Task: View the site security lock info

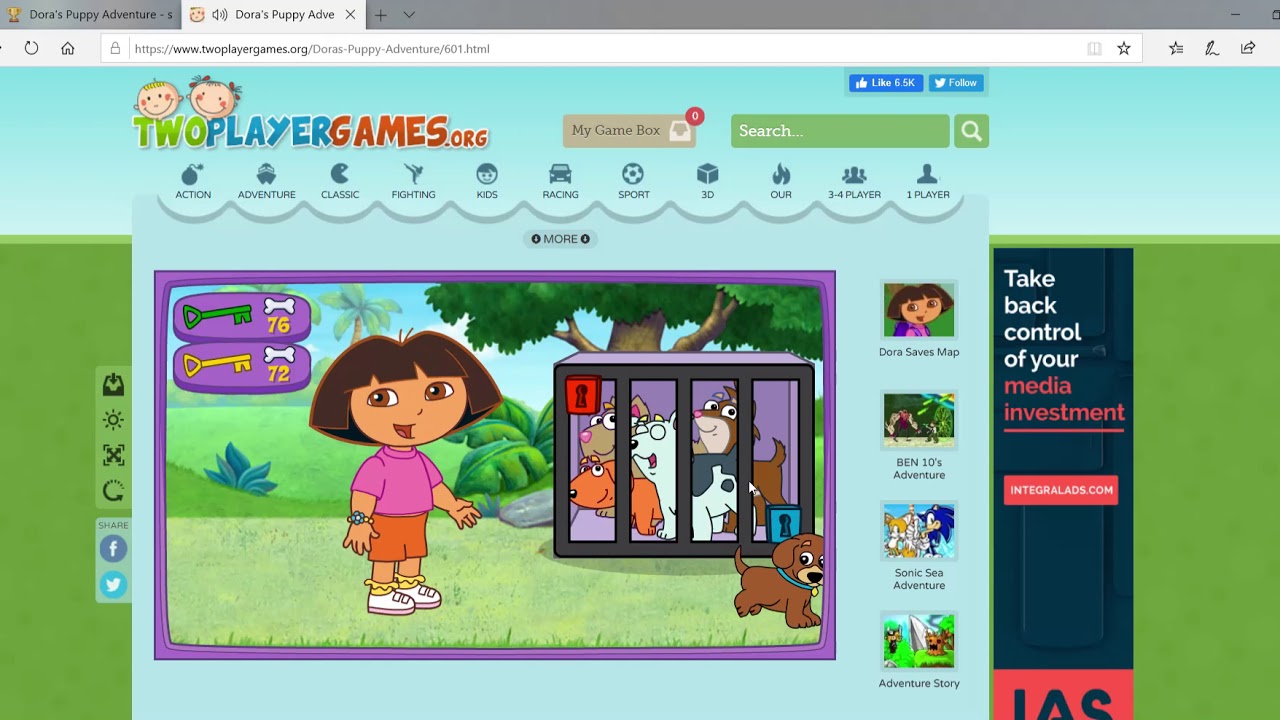Action: coord(115,48)
